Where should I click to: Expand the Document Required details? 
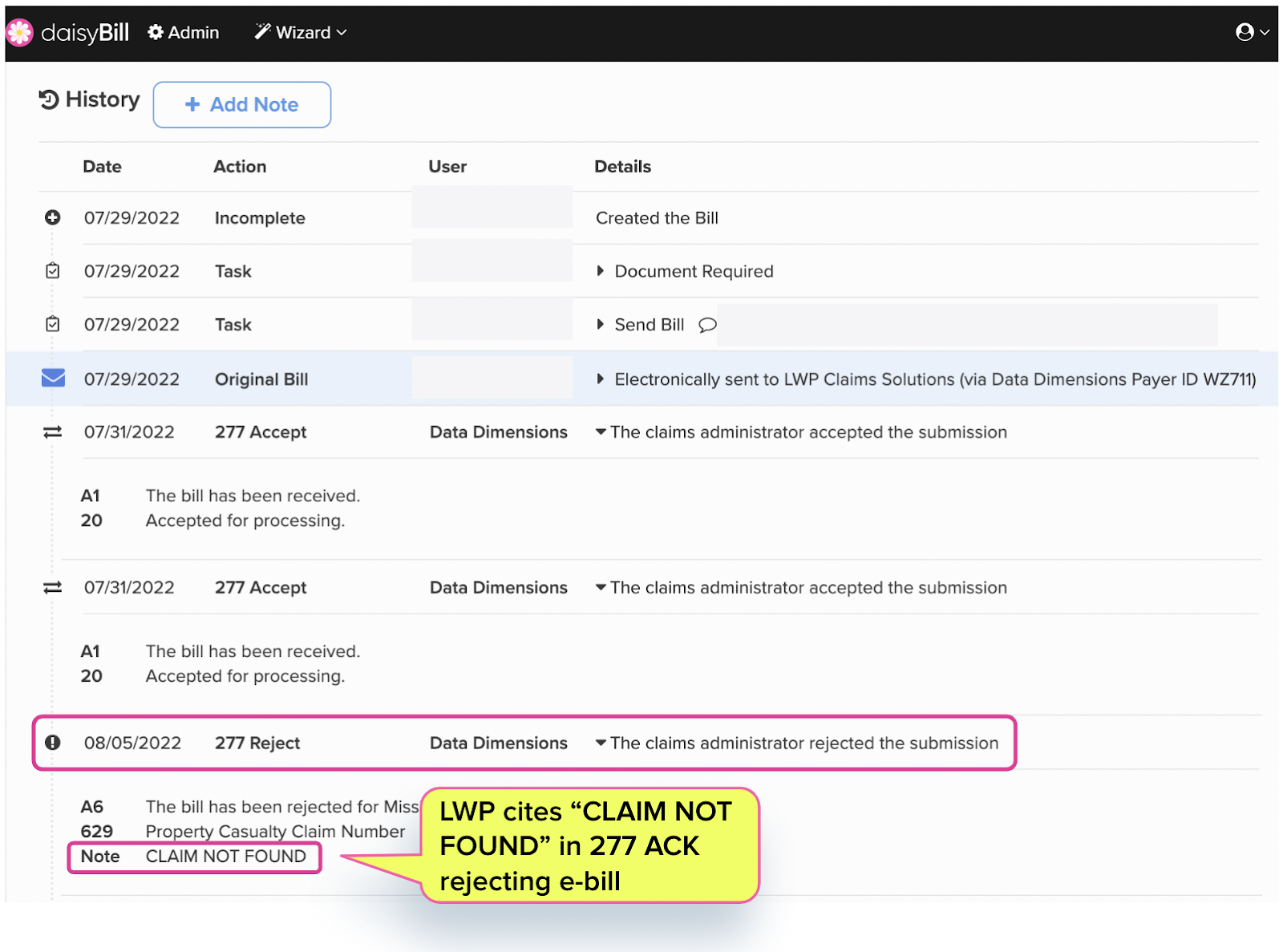tap(600, 271)
